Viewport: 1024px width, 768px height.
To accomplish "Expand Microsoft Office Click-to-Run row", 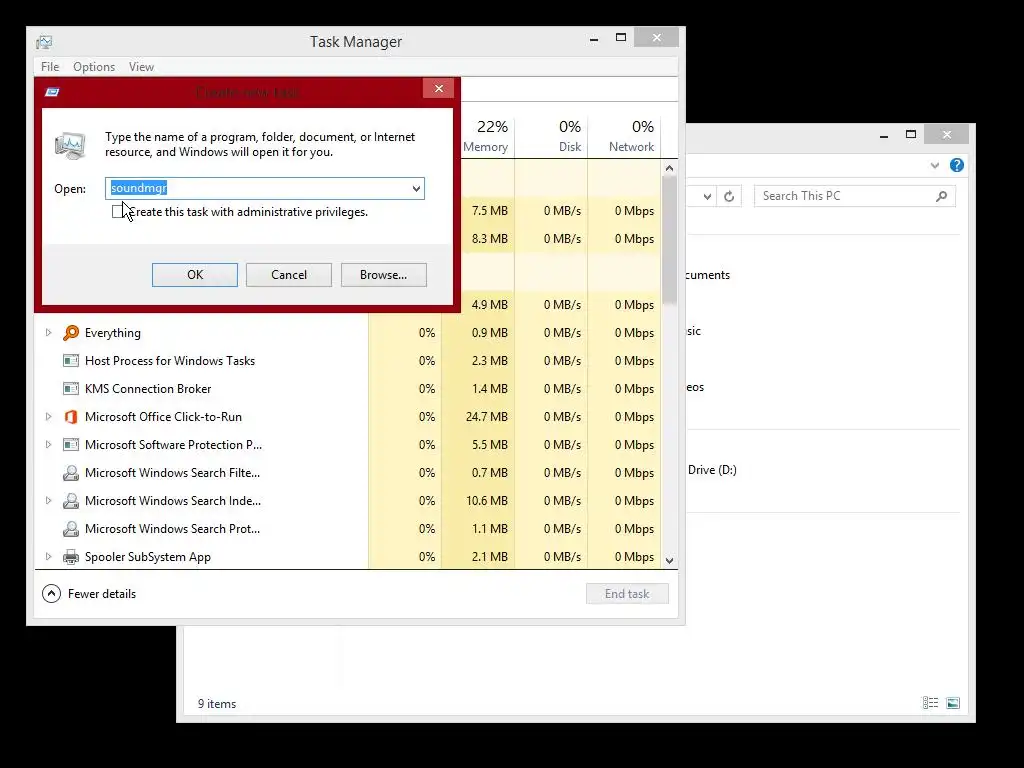I will pos(48,417).
